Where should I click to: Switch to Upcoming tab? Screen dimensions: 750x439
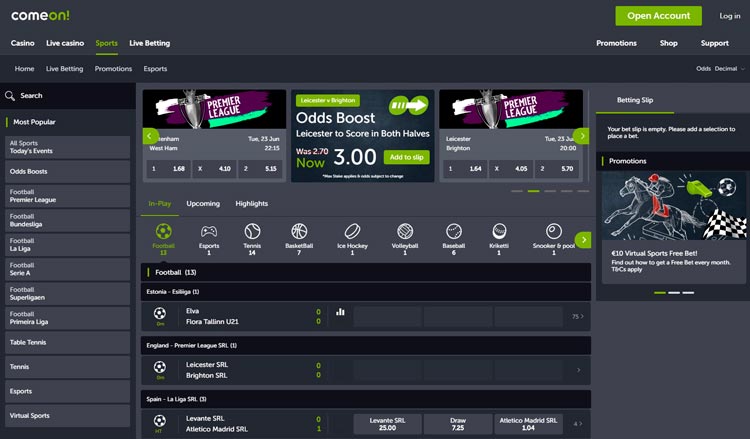203,204
